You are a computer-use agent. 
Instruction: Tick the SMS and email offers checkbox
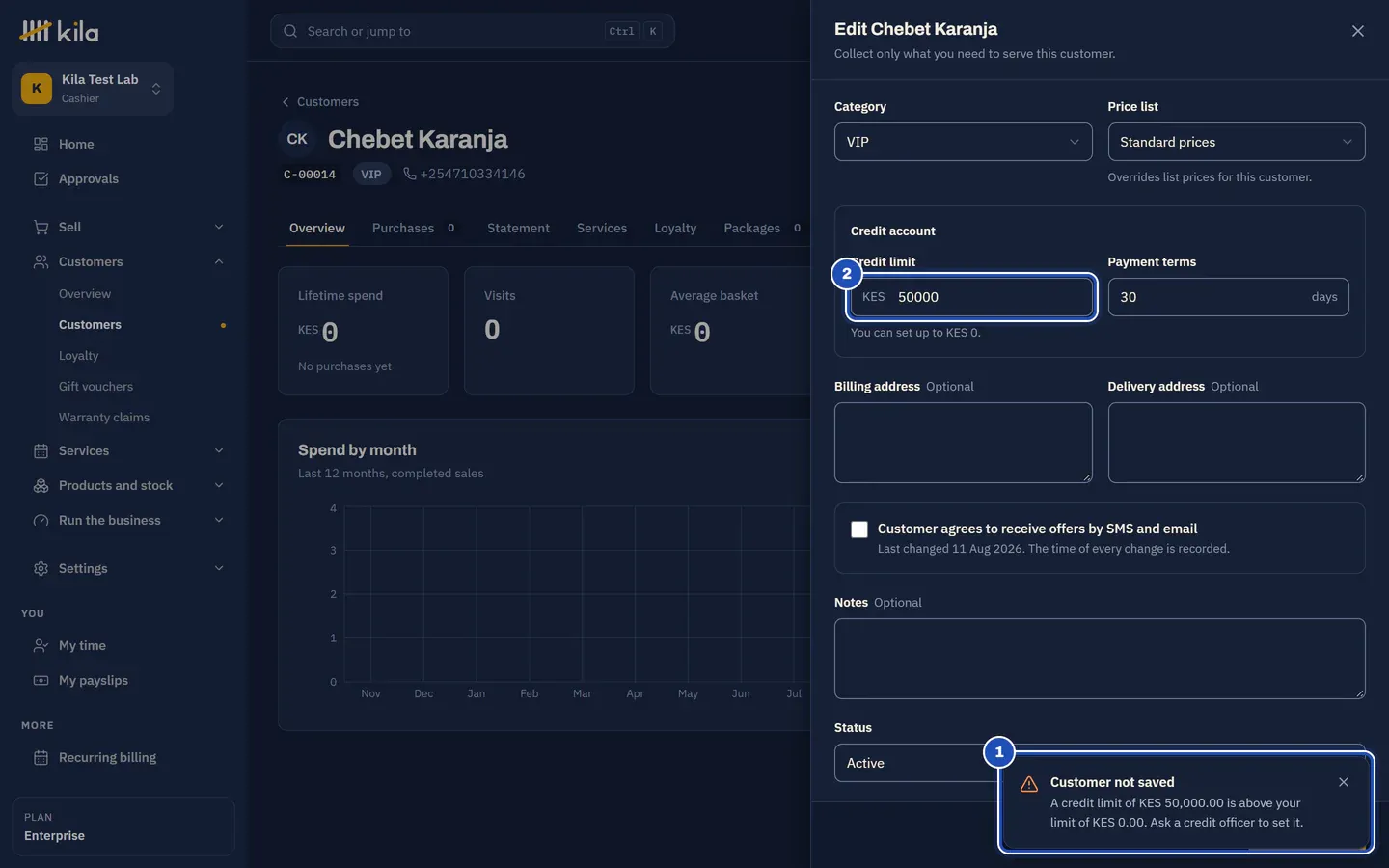859,529
